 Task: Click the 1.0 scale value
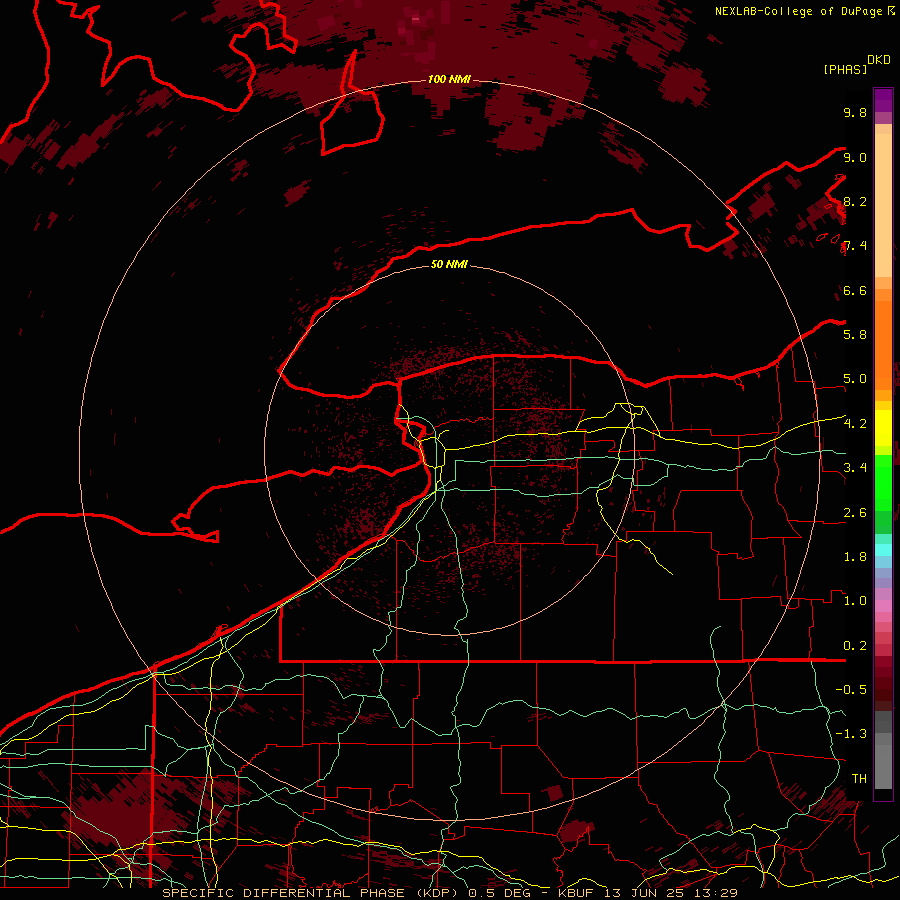point(855,601)
